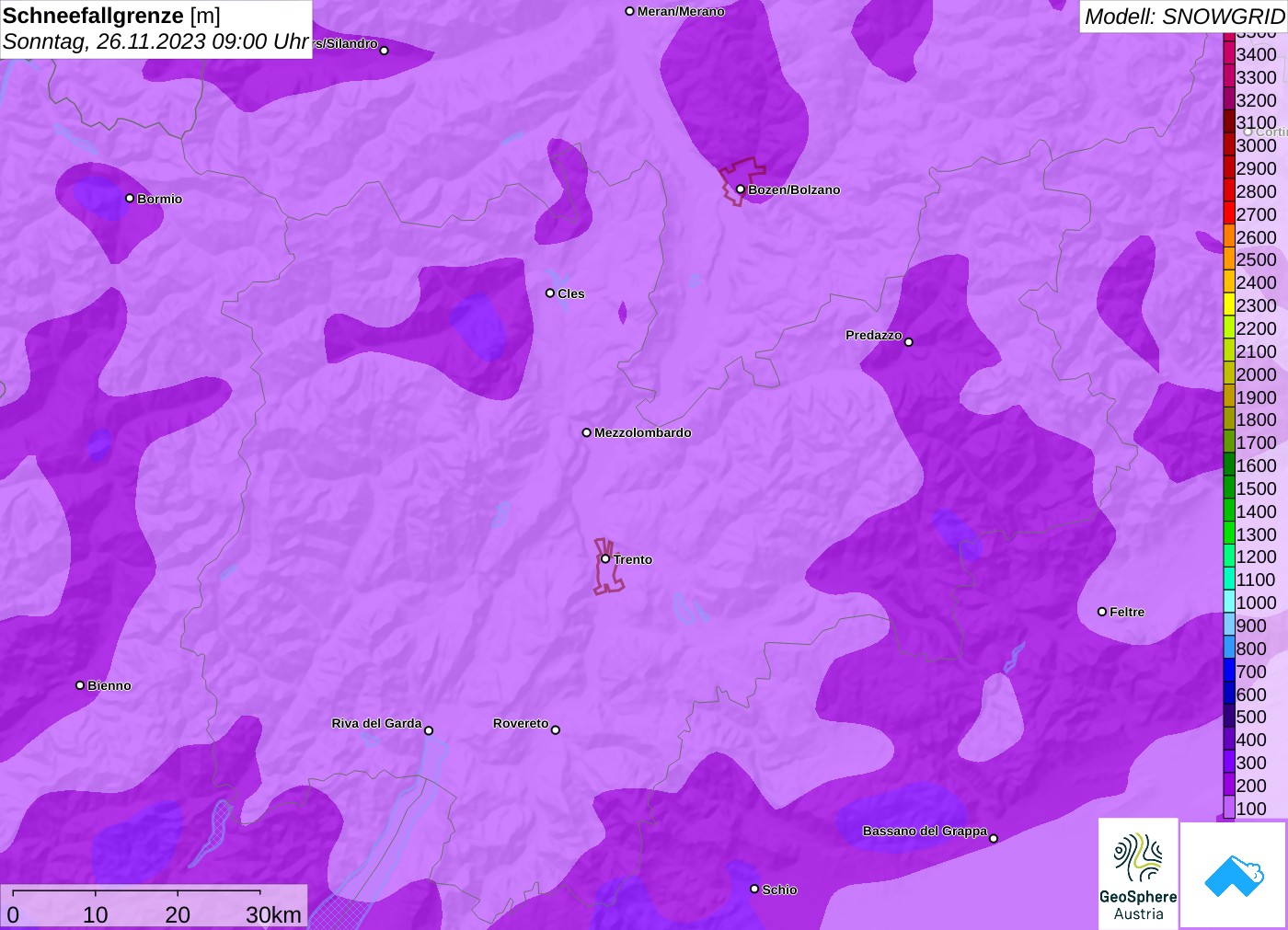Click the Rovereto label text
The height and width of the screenshot is (930, 1288).
pyautogui.click(x=521, y=723)
